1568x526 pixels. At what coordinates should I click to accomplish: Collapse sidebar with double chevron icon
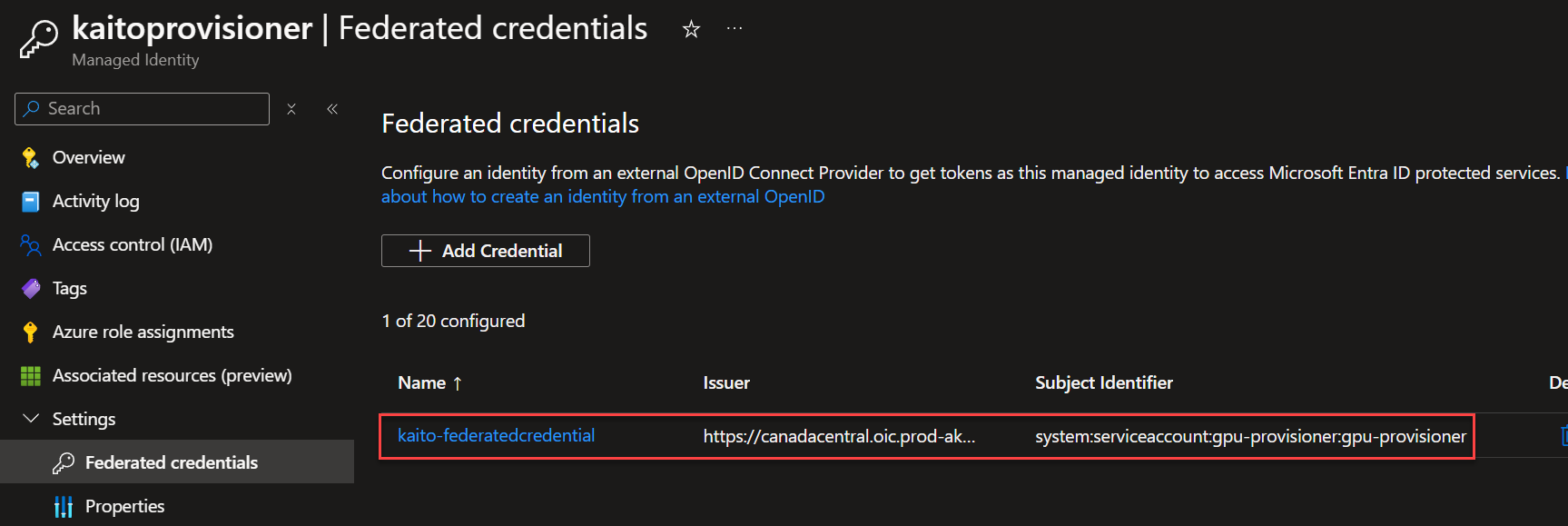click(x=332, y=109)
